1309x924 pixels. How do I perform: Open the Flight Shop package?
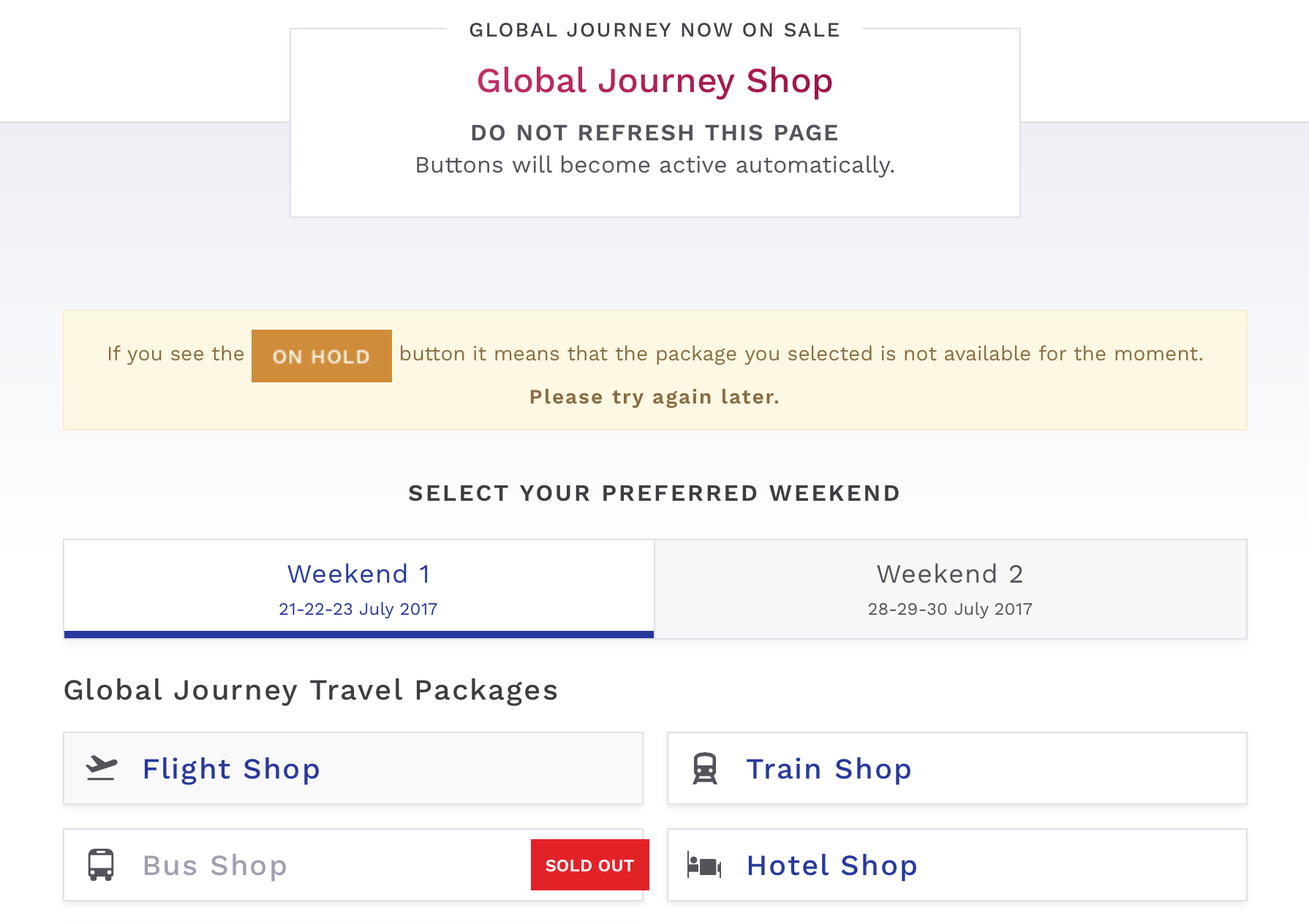[353, 768]
